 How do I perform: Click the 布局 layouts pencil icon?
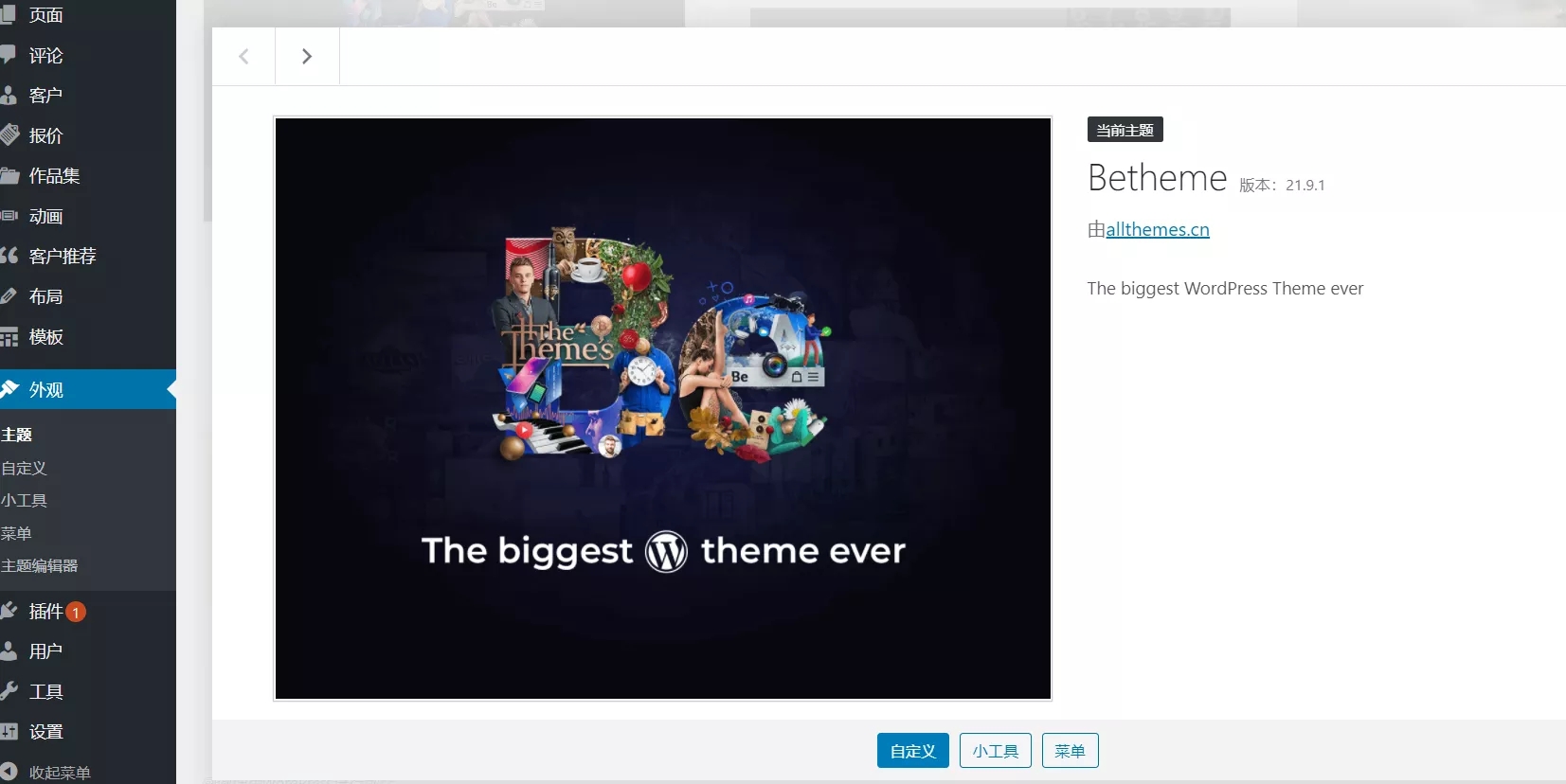[x=9, y=296]
